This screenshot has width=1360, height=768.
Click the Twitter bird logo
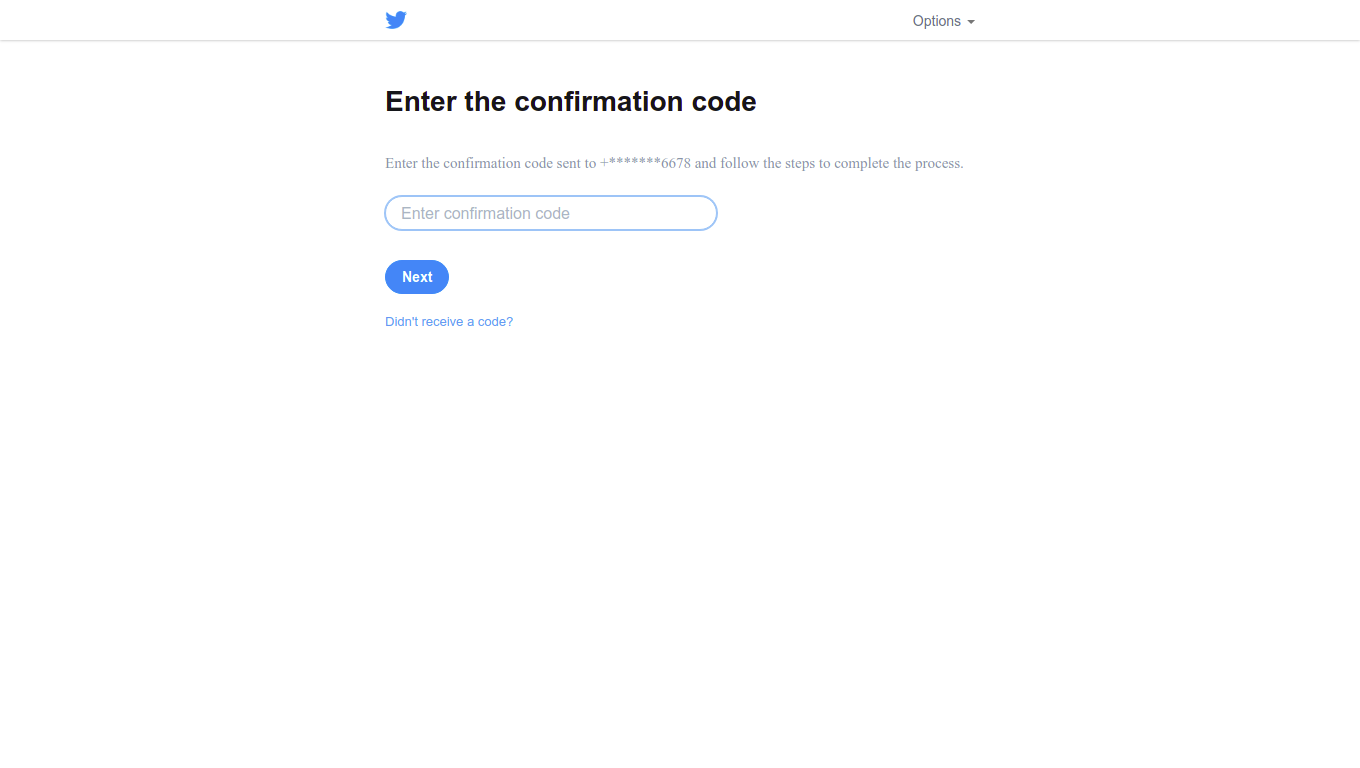tap(396, 20)
